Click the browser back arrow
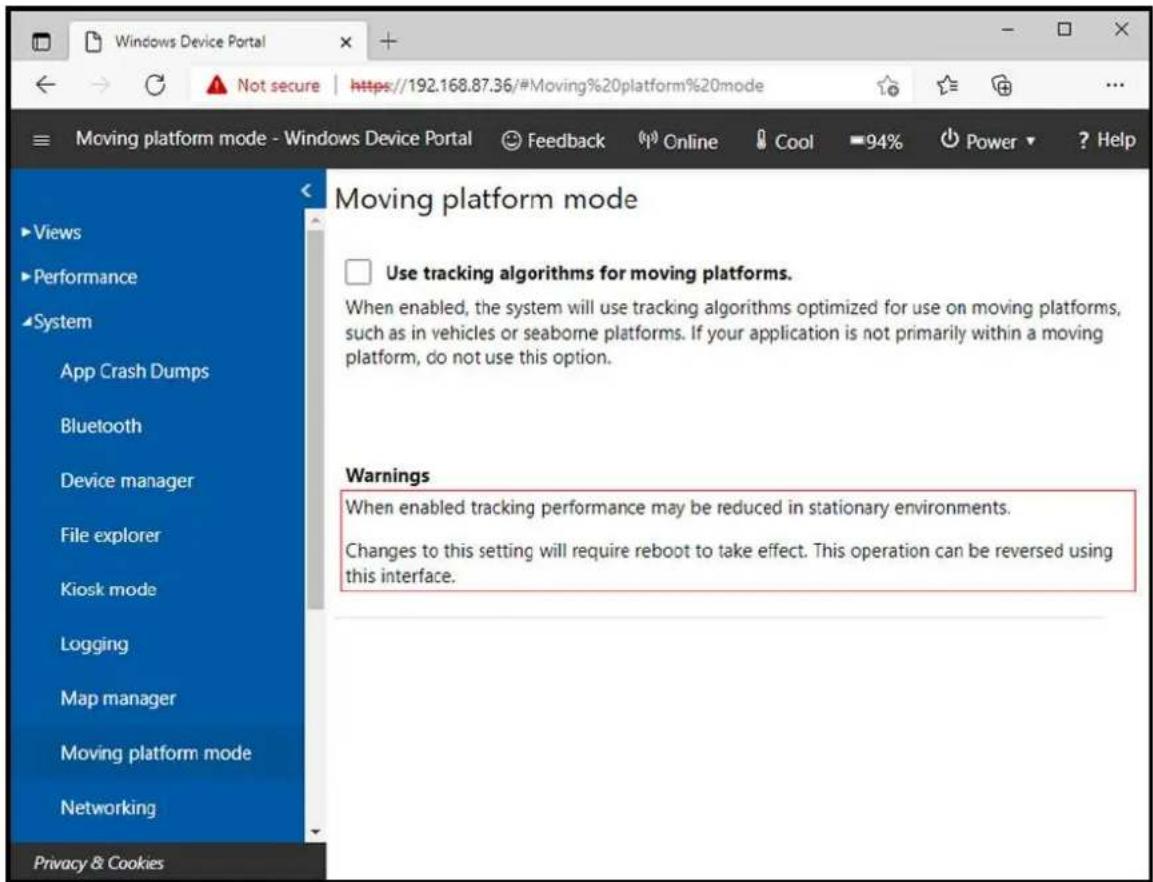This screenshot has width=1153, height=882. pyautogui.click(x=46, y=85)
